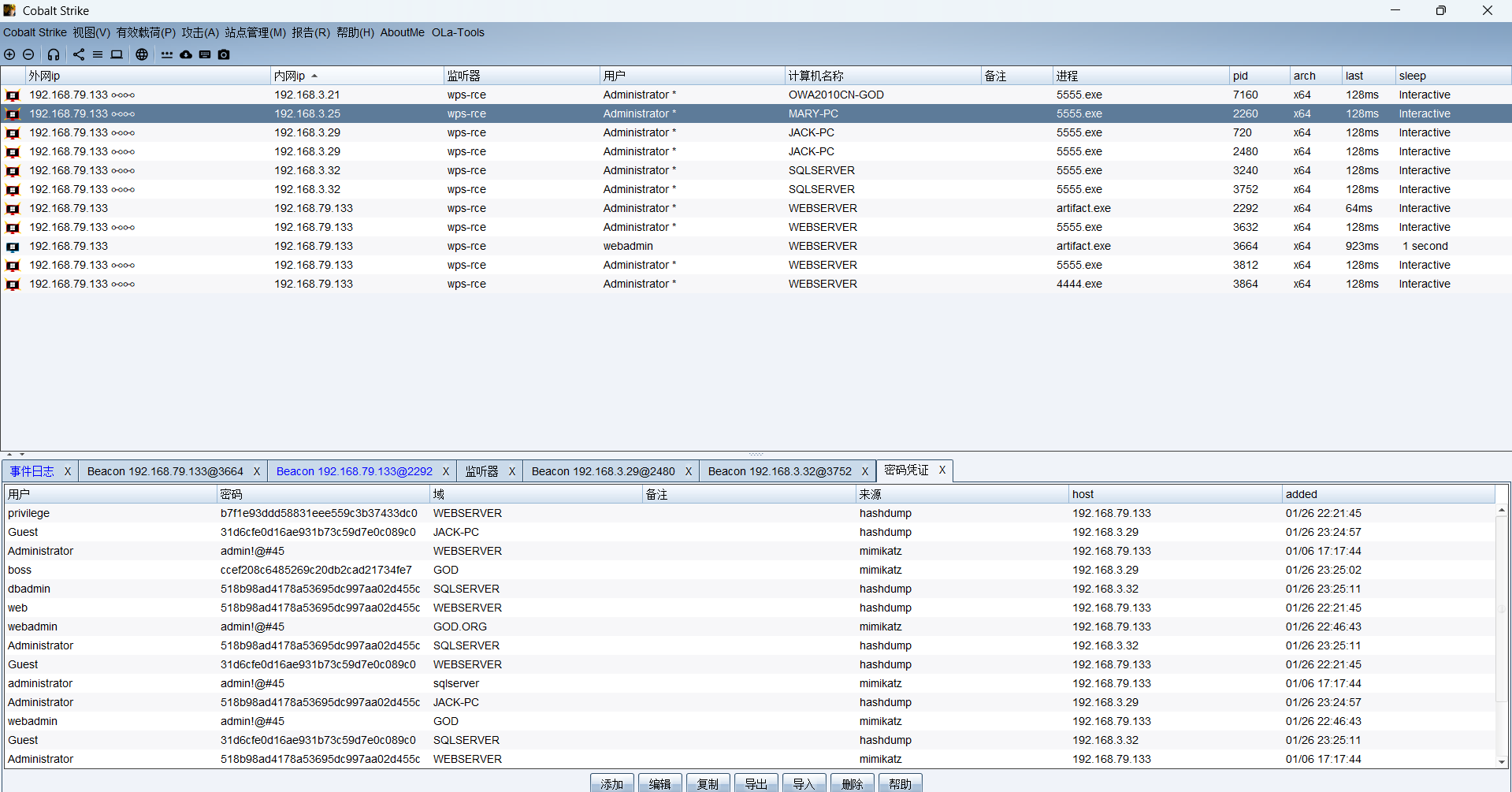This screenshot has width=1512, height=792.
Task: Open the 视图(V) menu
Action: [91, 32]
